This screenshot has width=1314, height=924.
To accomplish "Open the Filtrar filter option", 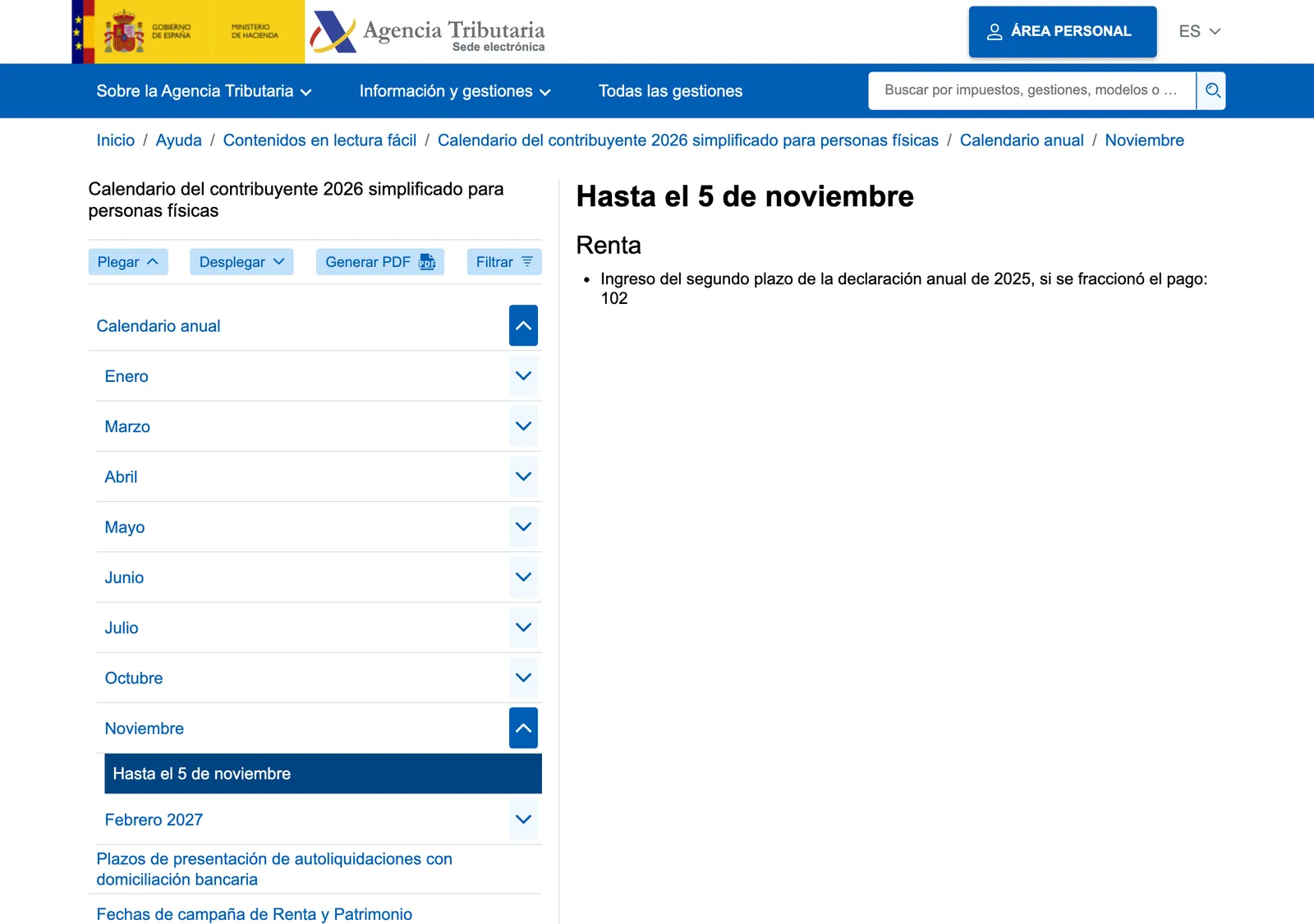I will point(504,262).
